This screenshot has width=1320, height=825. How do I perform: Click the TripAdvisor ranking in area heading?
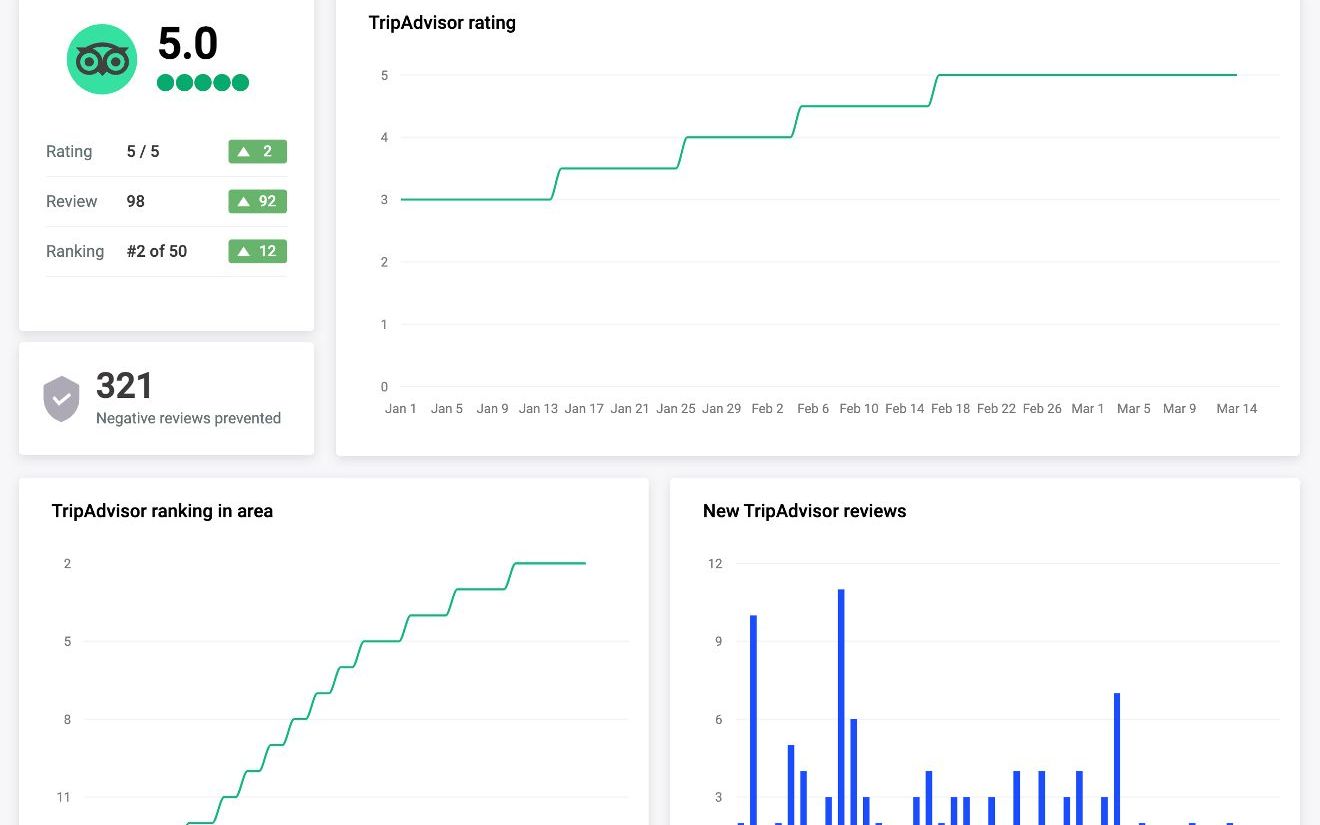click(162, 511)
